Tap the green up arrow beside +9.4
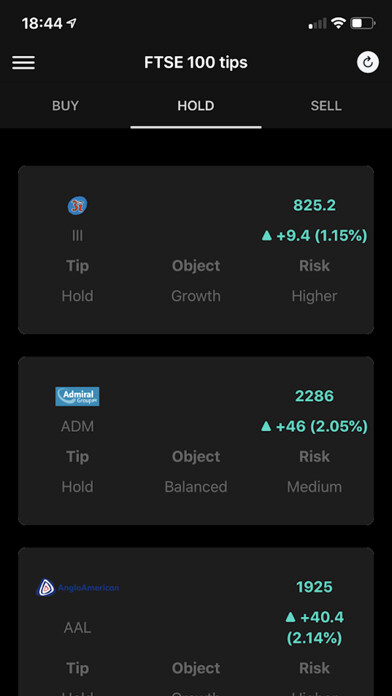Screen dimensions: 392x696 coord(266,235)
